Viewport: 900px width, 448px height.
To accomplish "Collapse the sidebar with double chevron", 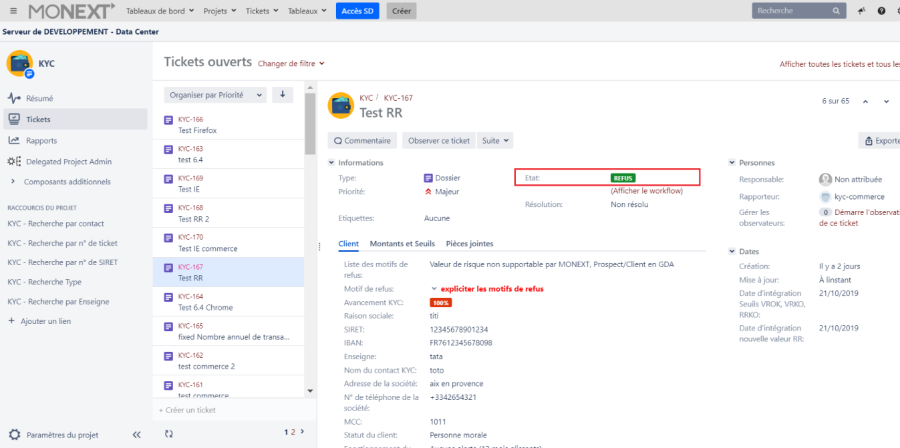I will point(137,435).
